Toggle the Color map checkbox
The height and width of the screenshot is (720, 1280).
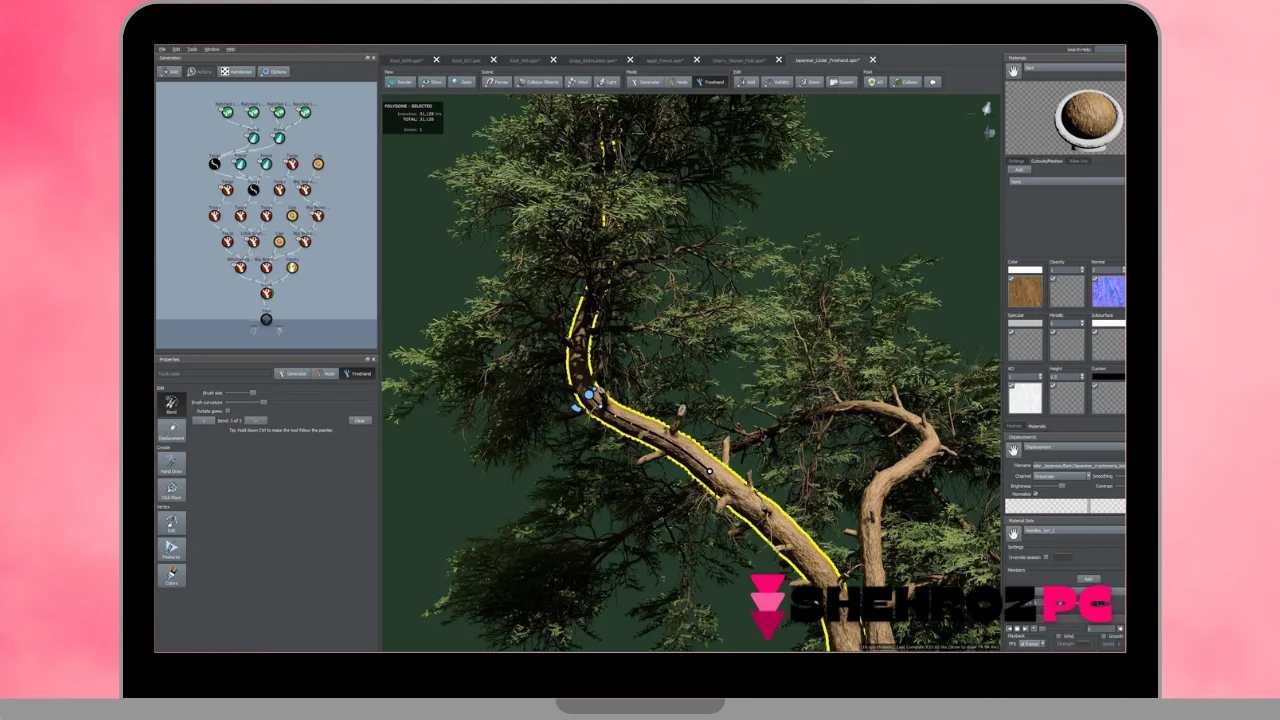(1012, 278)
